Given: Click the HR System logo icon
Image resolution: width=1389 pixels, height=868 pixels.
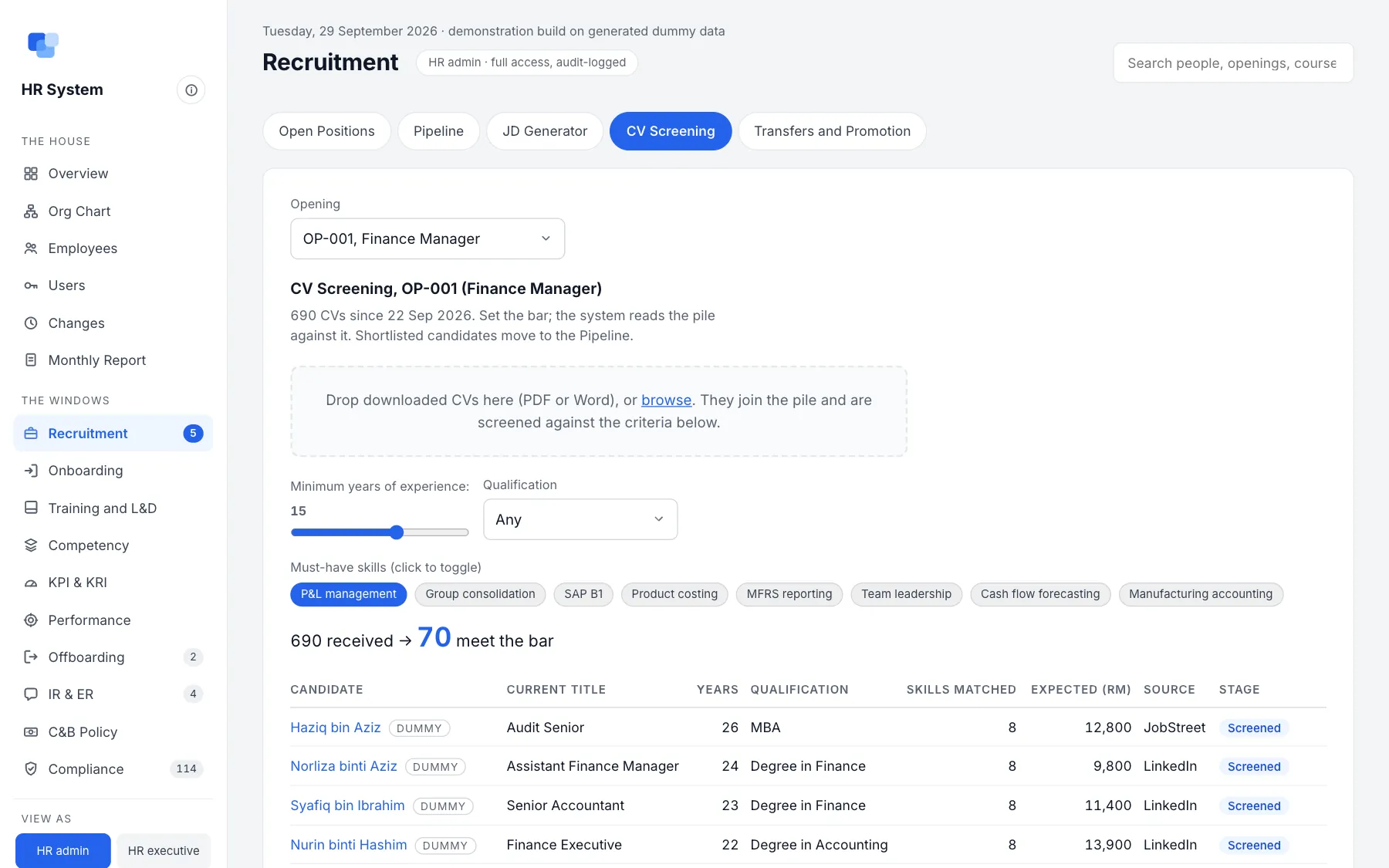Looking at the screenshot, I should [43, 45].
